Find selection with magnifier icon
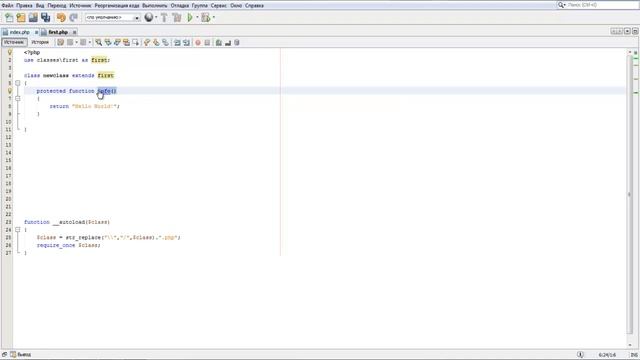This screenshot has height=360, width=640. point(98,42)
